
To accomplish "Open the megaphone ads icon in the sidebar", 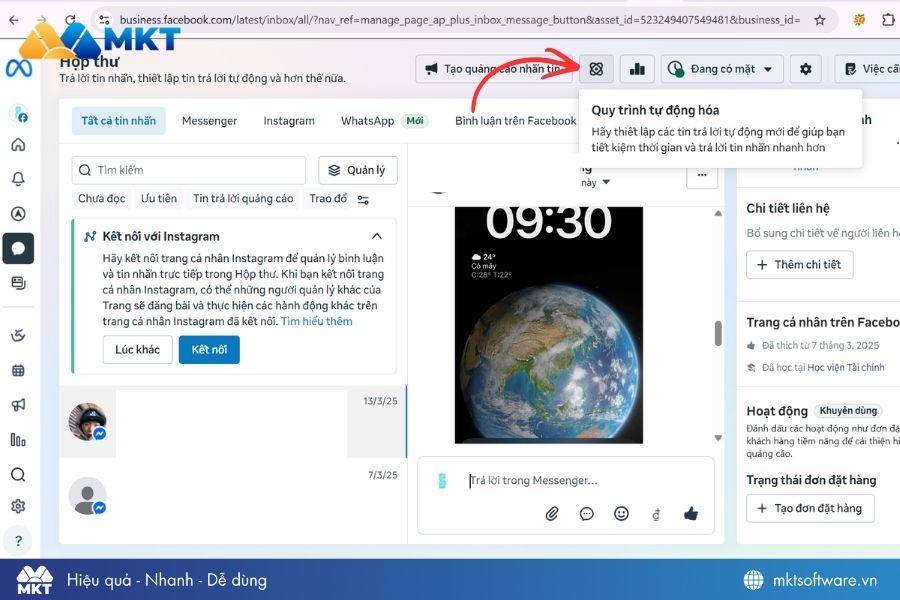I will click(18, 406).
